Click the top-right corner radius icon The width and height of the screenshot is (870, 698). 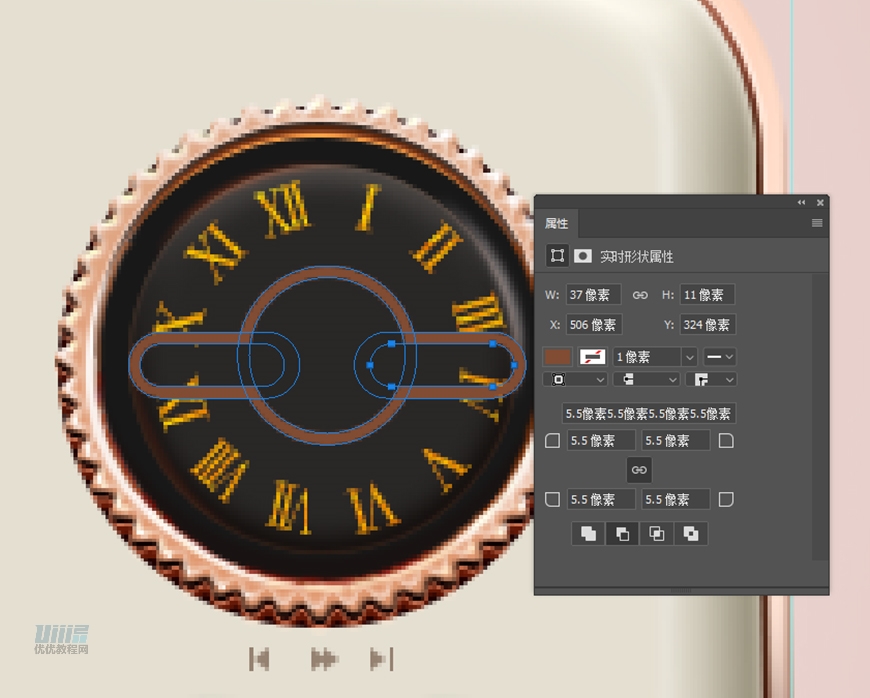point(726,441)
